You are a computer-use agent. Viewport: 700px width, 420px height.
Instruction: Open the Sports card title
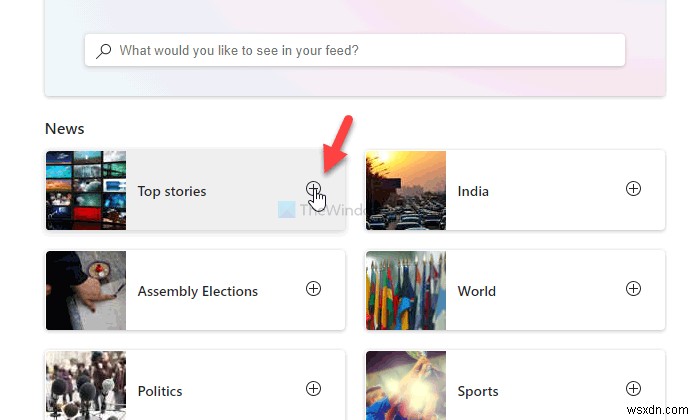(x=478, y=391)
